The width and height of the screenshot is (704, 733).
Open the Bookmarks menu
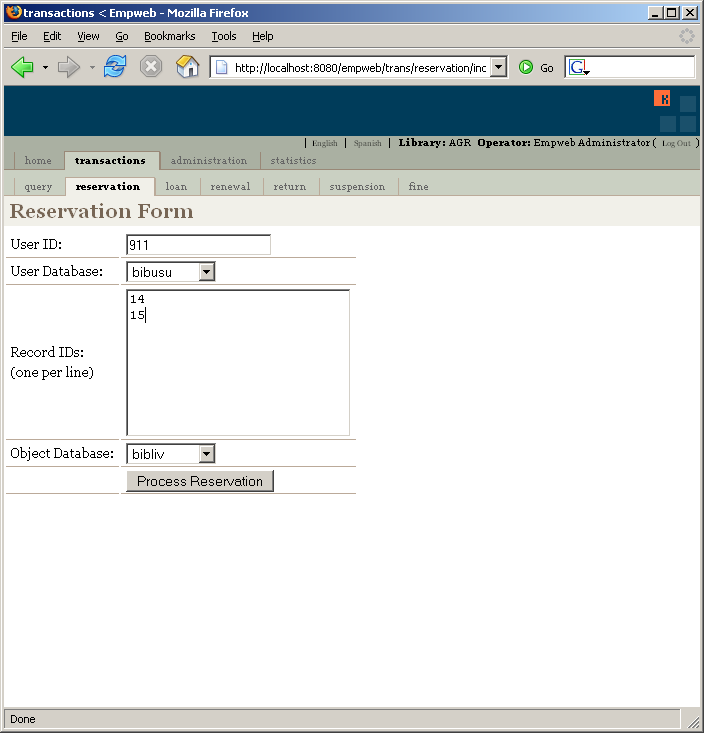point(170,36)
